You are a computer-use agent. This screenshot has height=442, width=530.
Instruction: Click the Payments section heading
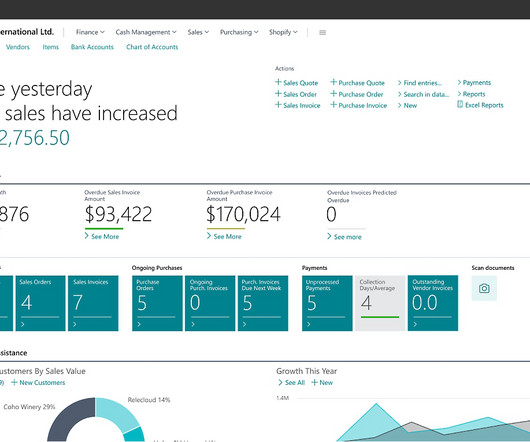[x=314, y=268]
